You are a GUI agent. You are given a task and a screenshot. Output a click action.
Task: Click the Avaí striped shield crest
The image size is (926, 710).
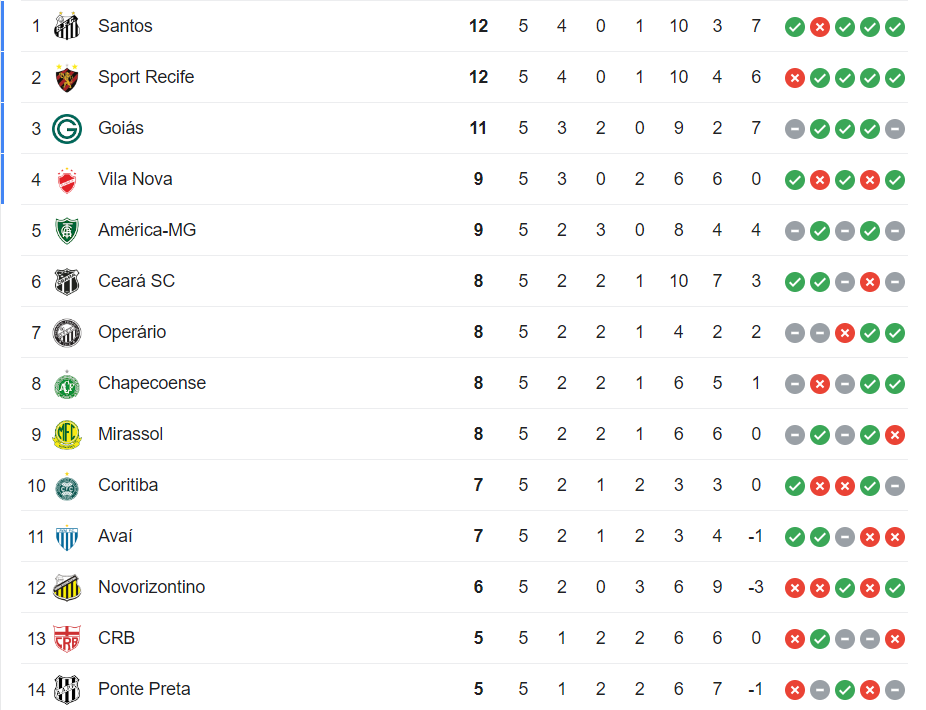click(67, 537)
